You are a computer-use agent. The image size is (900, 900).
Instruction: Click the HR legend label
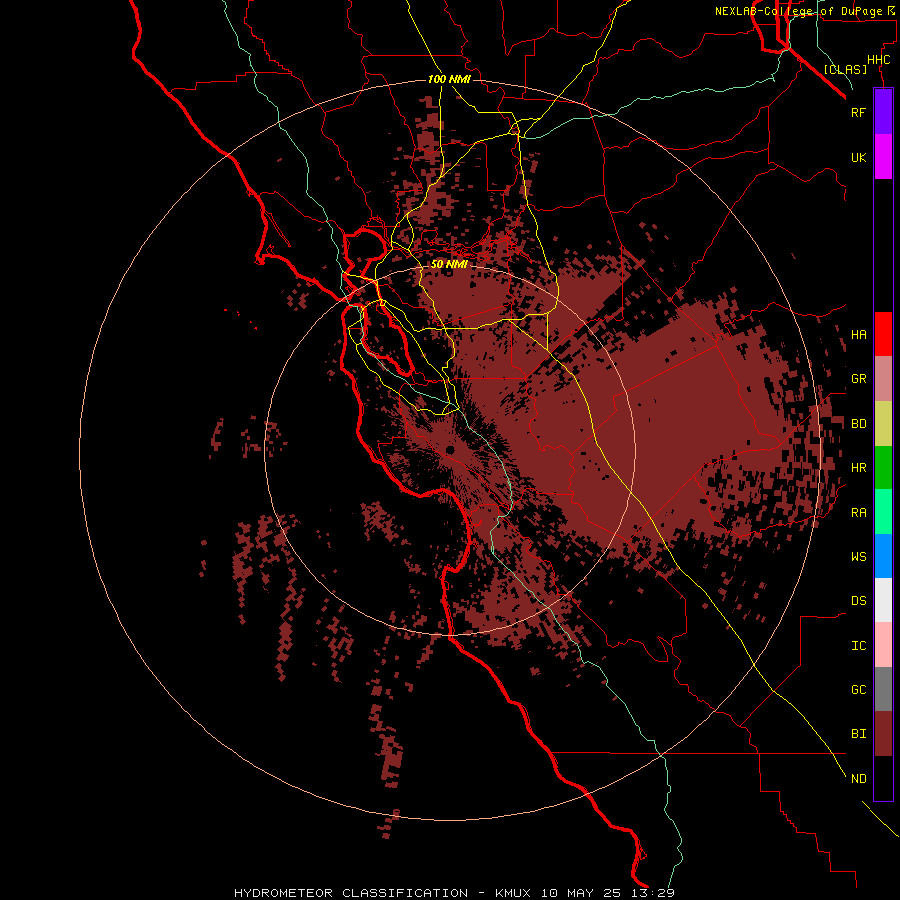858,468
